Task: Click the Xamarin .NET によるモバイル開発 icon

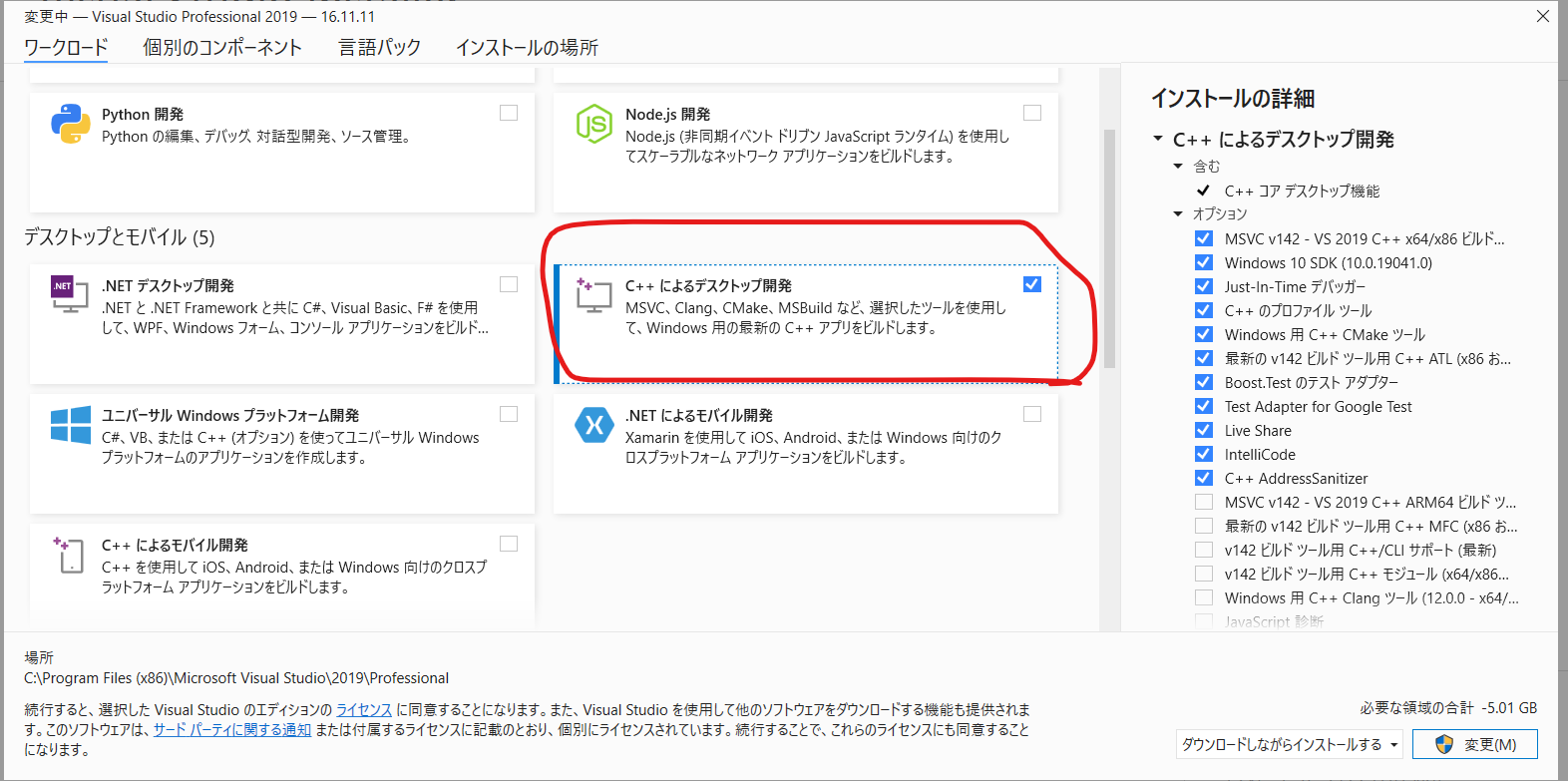Action: coord(593,425)
